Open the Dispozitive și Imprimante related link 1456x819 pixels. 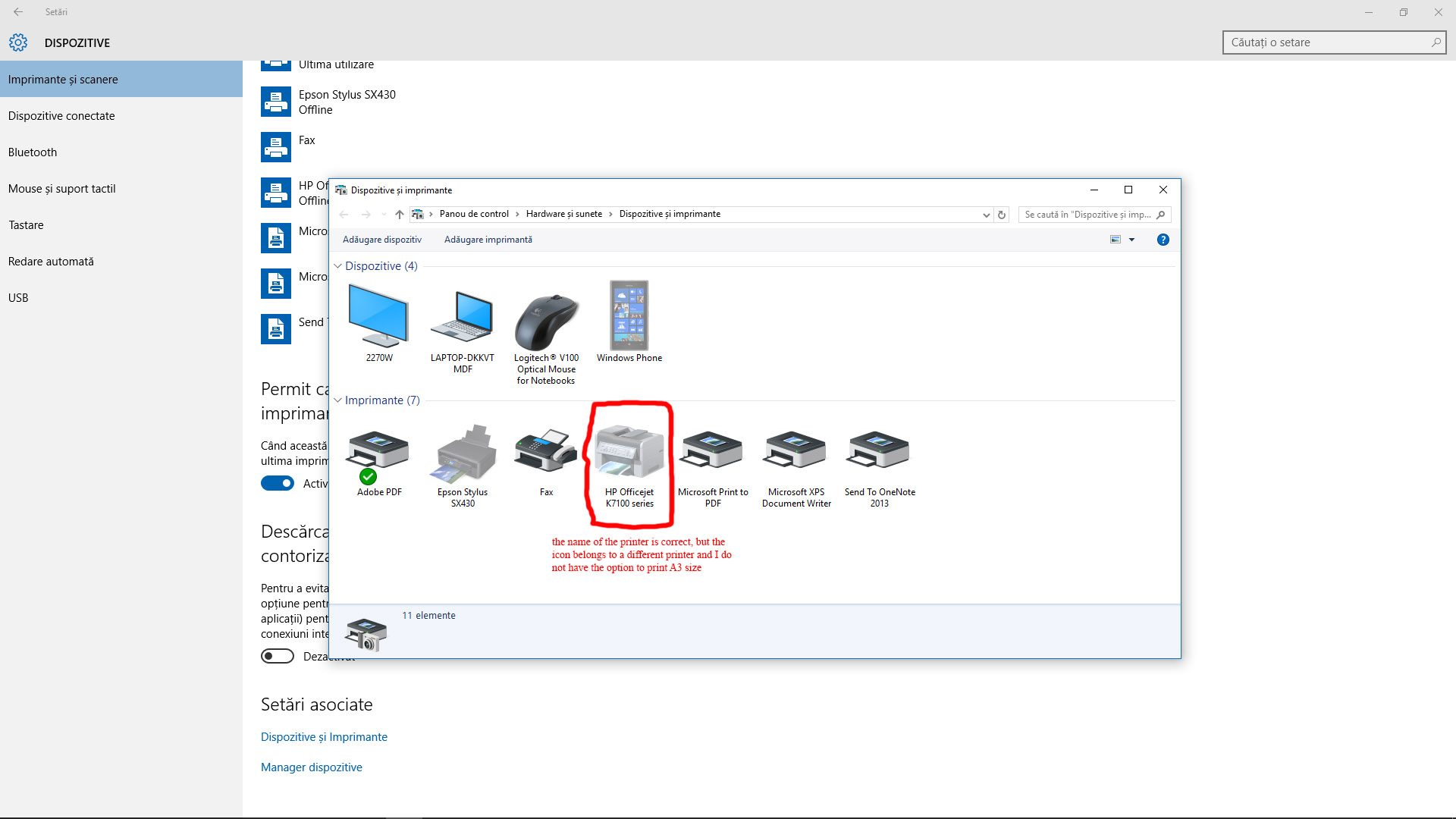(x=324, y=737)
